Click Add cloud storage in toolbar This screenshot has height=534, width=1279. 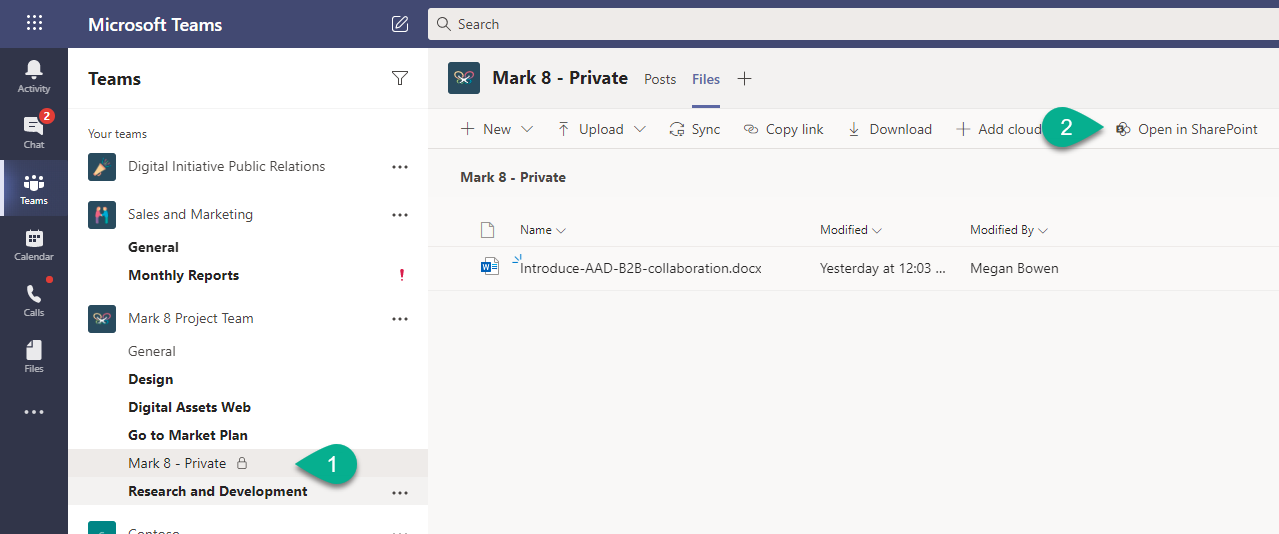pos(998,129)
